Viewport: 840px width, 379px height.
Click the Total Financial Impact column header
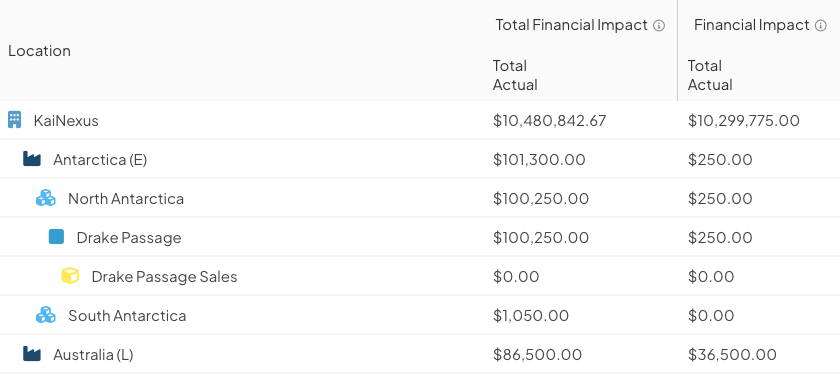pyautogui.click(x=572, y=25)
